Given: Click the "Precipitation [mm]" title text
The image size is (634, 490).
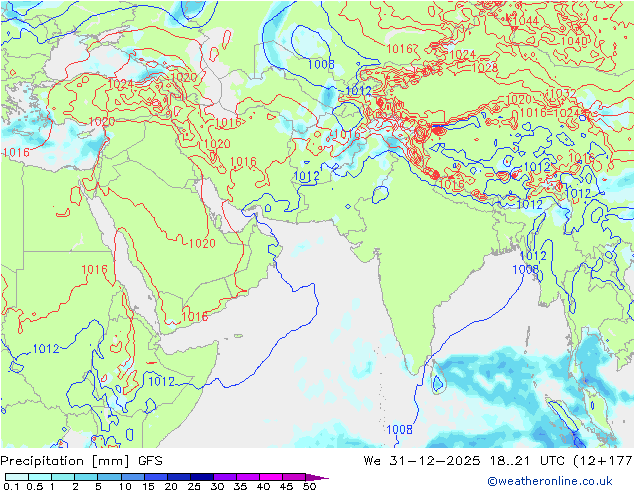Looking at the screenshot, I should point(65,461).
